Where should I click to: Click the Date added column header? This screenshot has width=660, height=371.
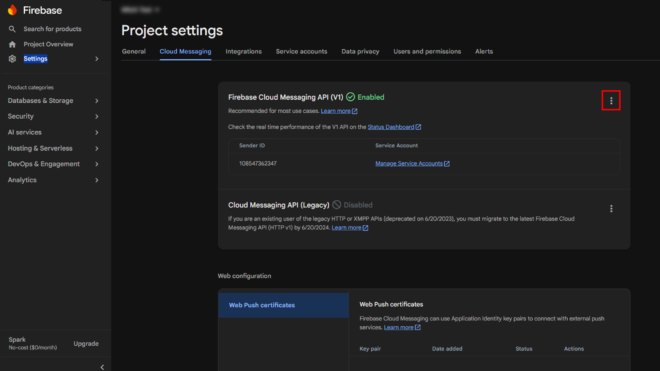(x=447, y=349)
